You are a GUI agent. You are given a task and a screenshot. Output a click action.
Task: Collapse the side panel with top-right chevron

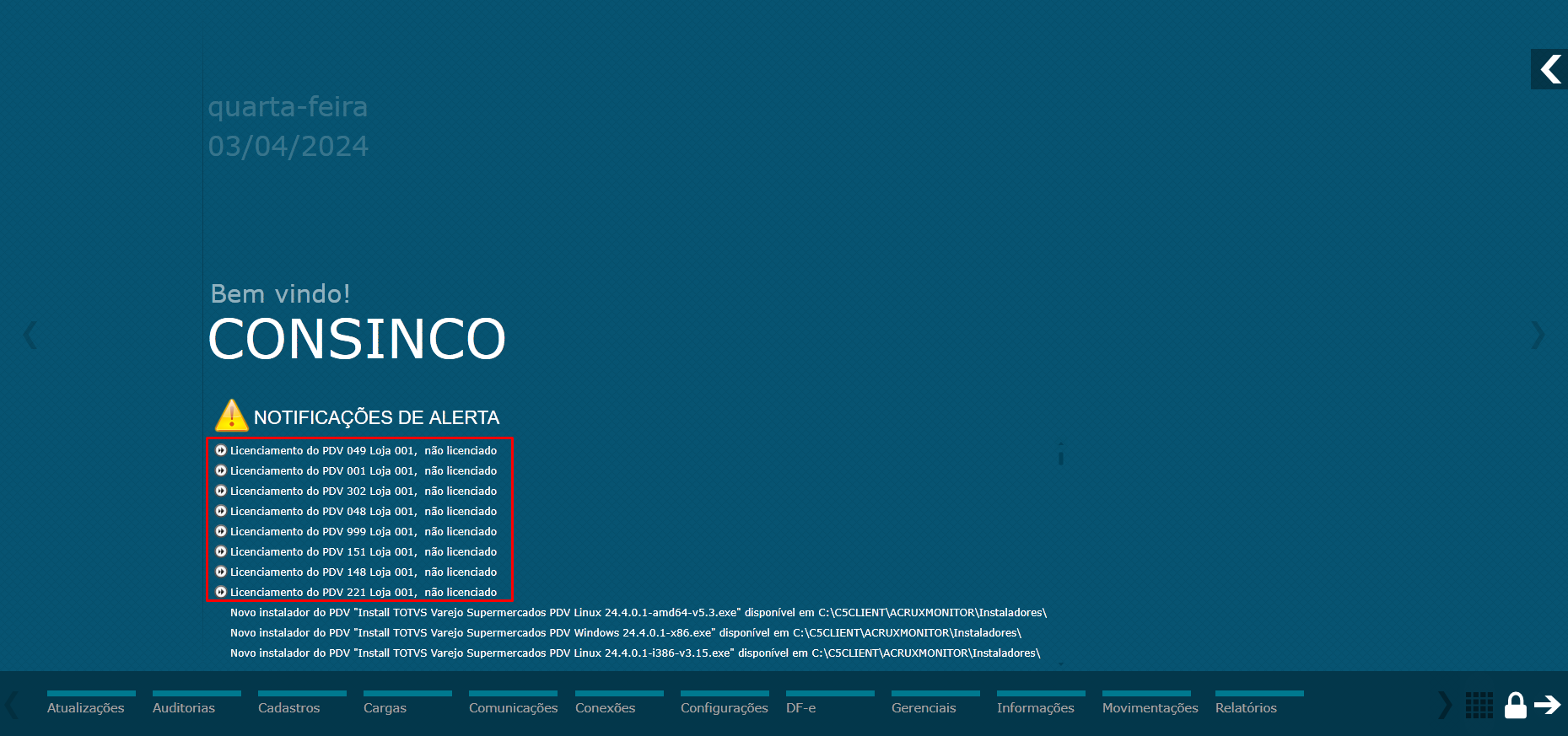[1549, 69]
